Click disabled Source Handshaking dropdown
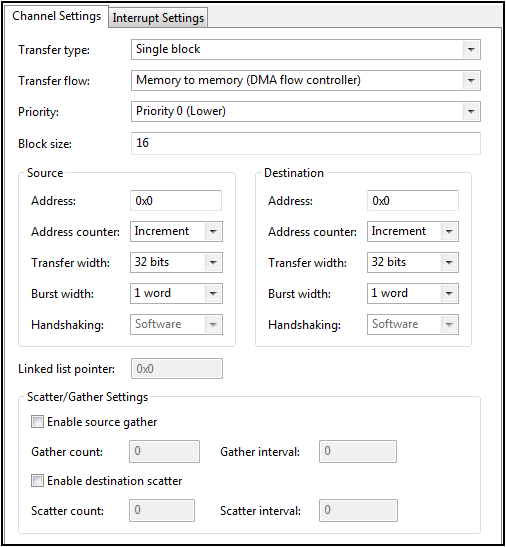 (x=176, y=324)
